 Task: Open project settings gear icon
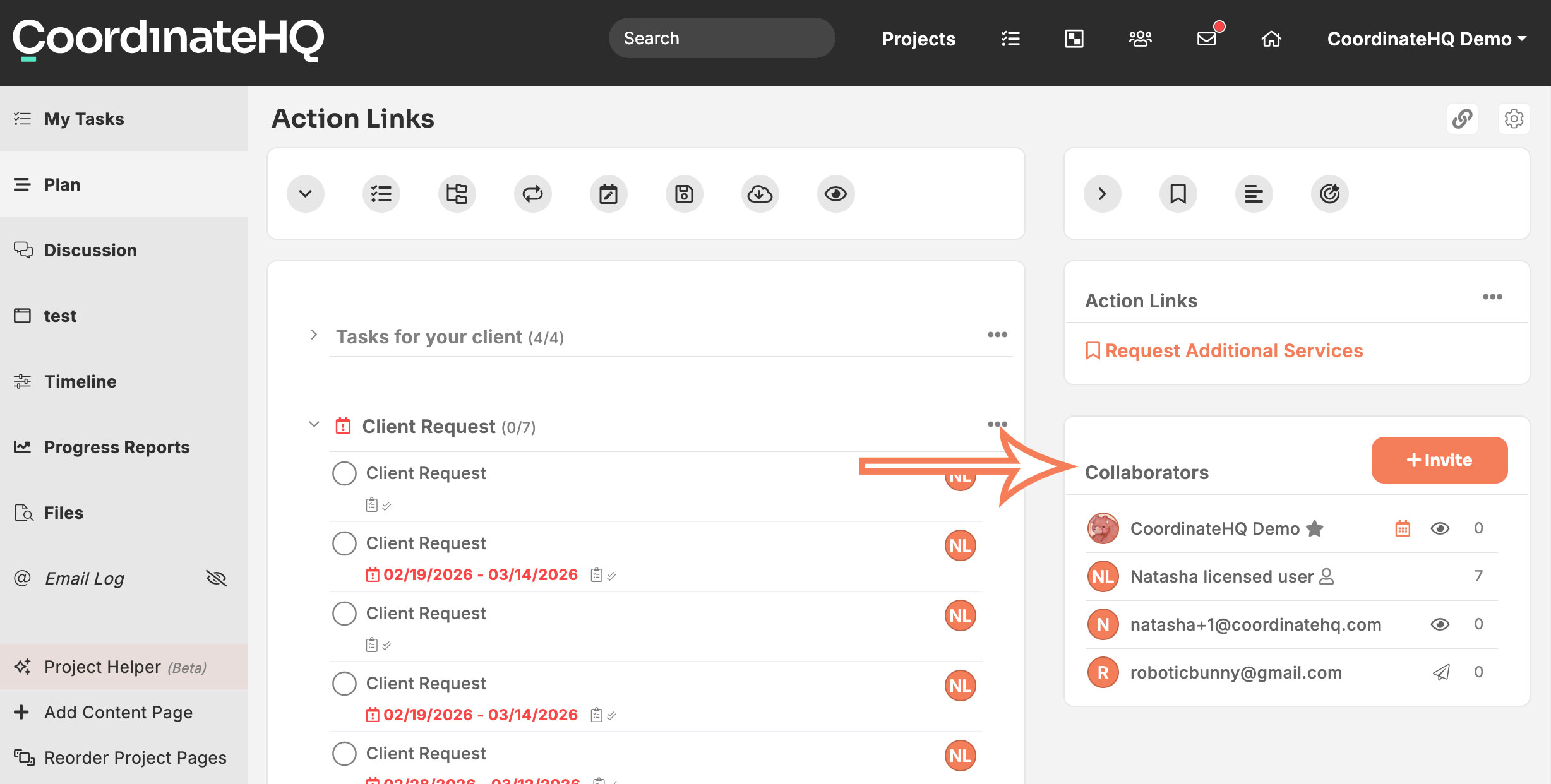pos(1514,119)
